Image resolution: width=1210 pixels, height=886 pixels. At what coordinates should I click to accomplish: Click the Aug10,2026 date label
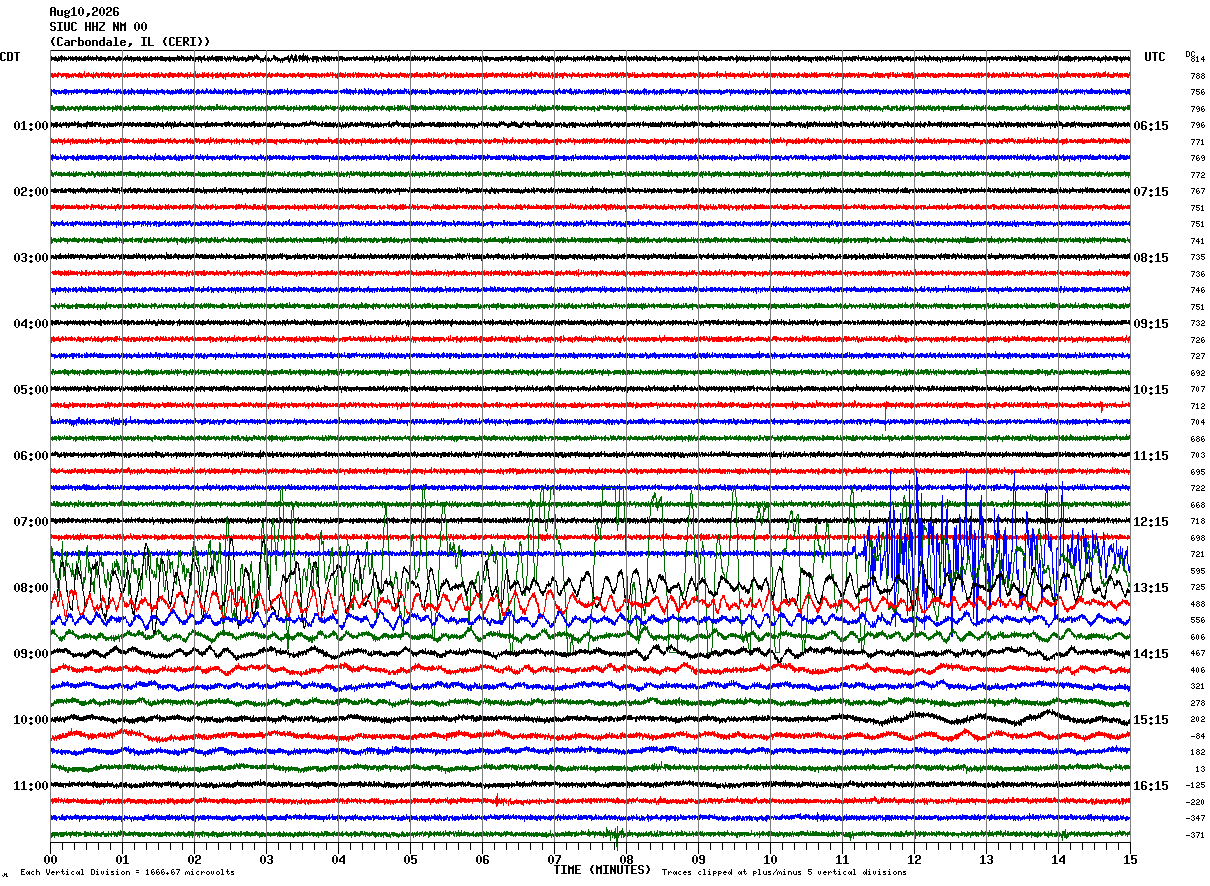coord(84,12)
